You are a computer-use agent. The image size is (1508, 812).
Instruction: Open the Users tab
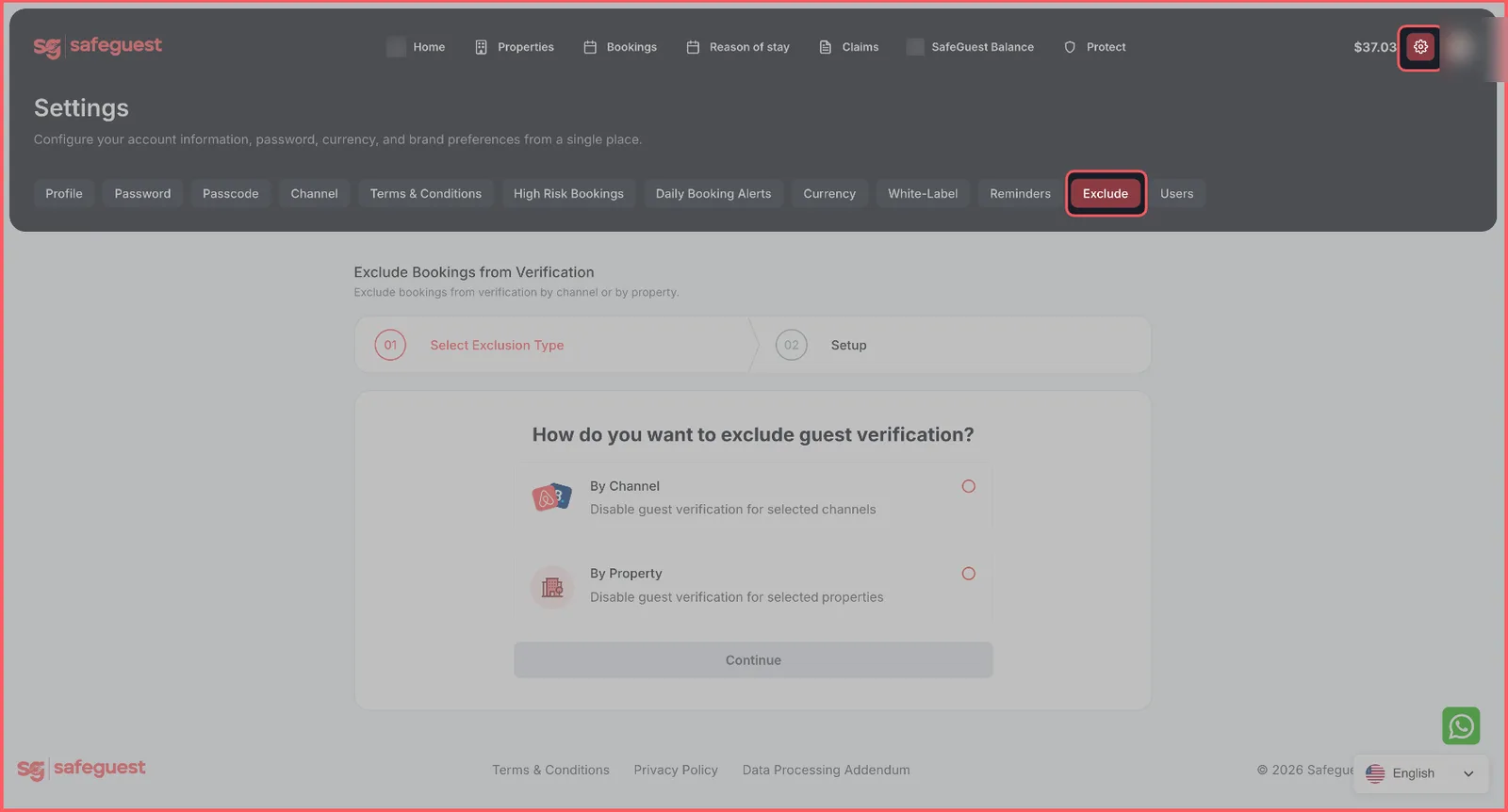point(1176,193)
